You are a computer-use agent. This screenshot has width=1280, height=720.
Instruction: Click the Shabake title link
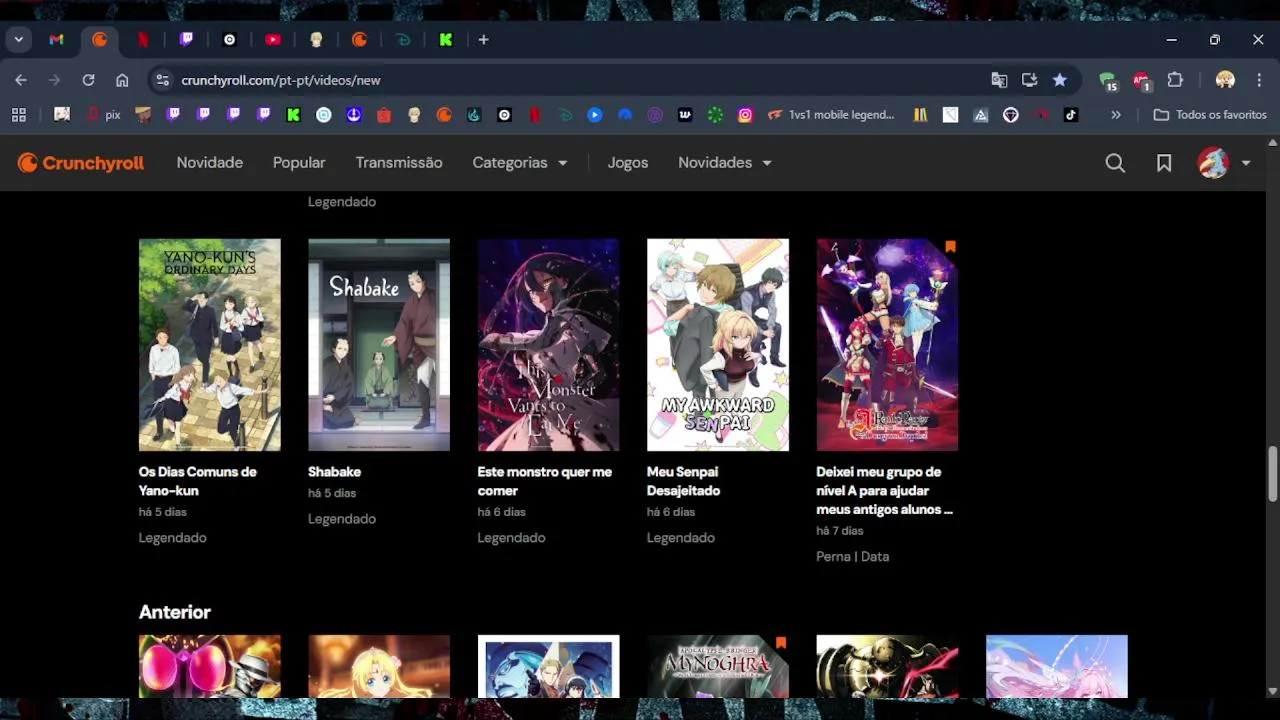coord(334,472)
